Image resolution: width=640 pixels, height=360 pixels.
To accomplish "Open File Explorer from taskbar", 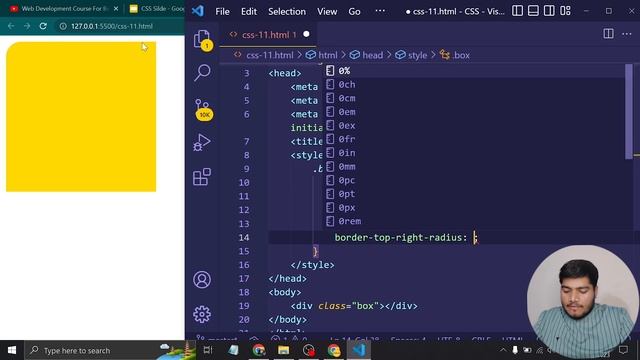I will click(x=284, y=350).
